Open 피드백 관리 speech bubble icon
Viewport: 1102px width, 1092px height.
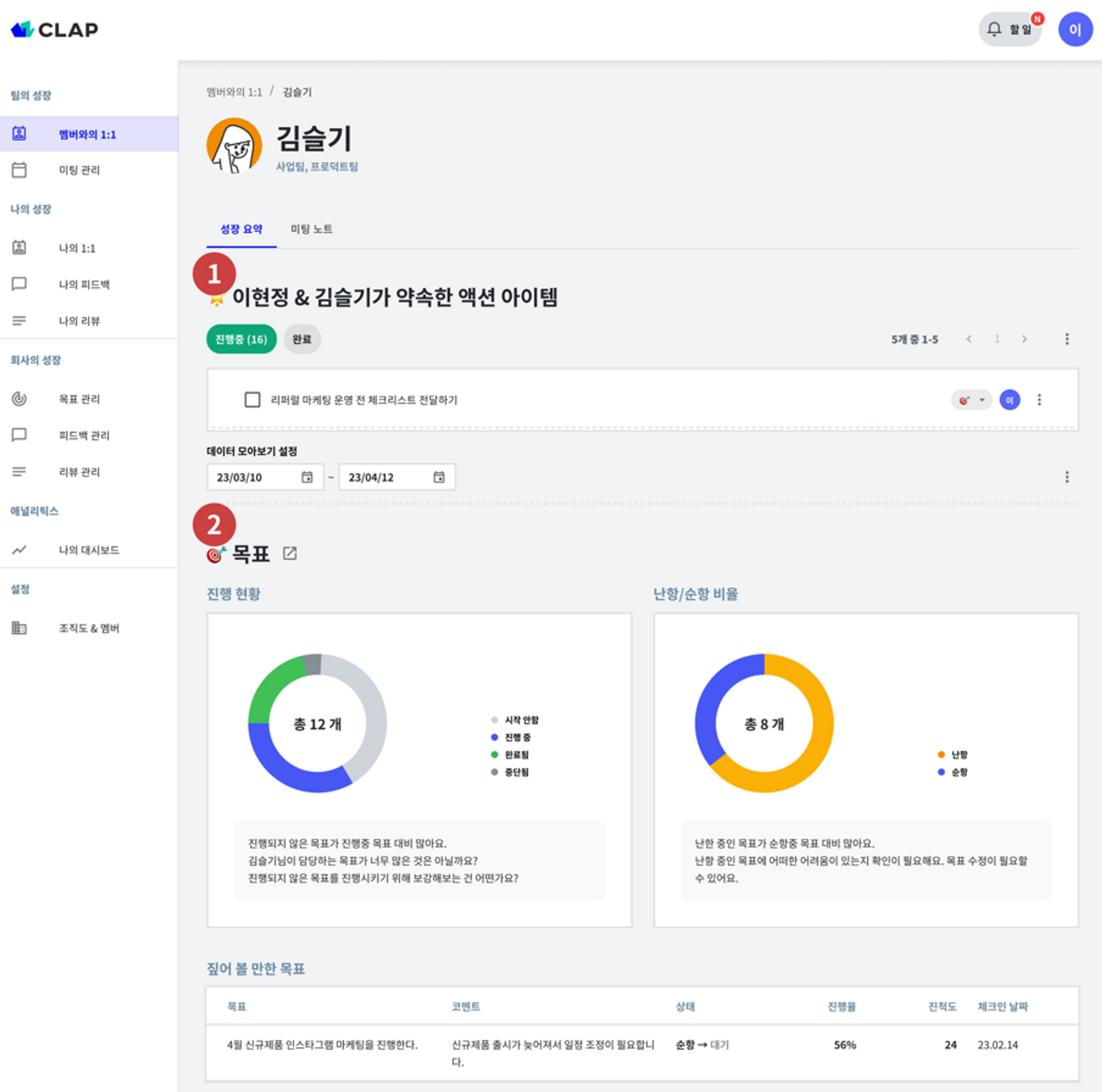(20, 435)
